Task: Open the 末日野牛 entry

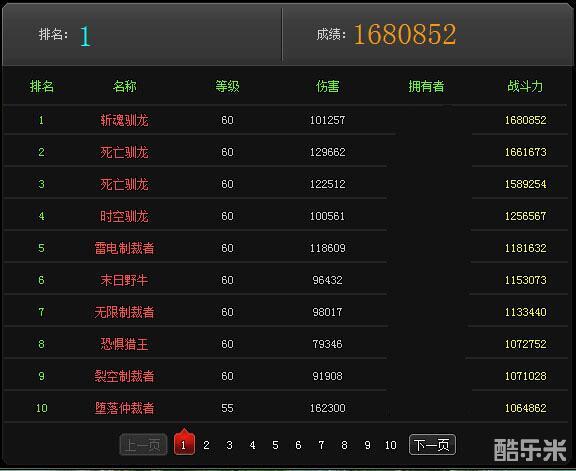Action: [125, 280]
